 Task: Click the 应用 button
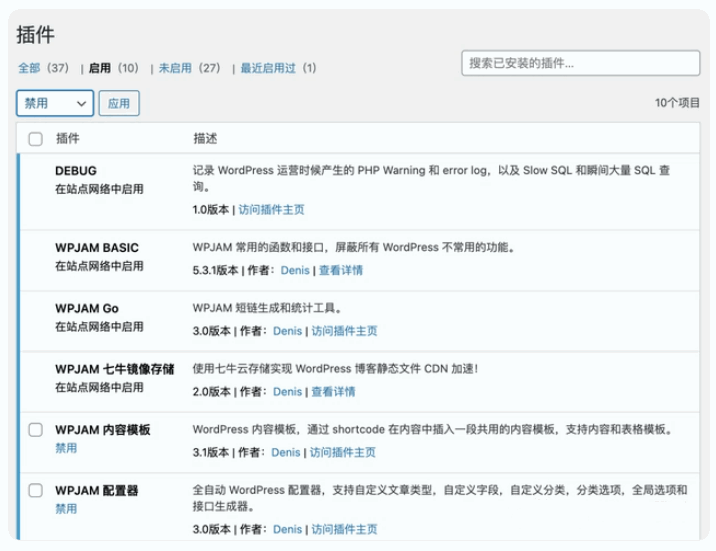click(x=119, y=103)
